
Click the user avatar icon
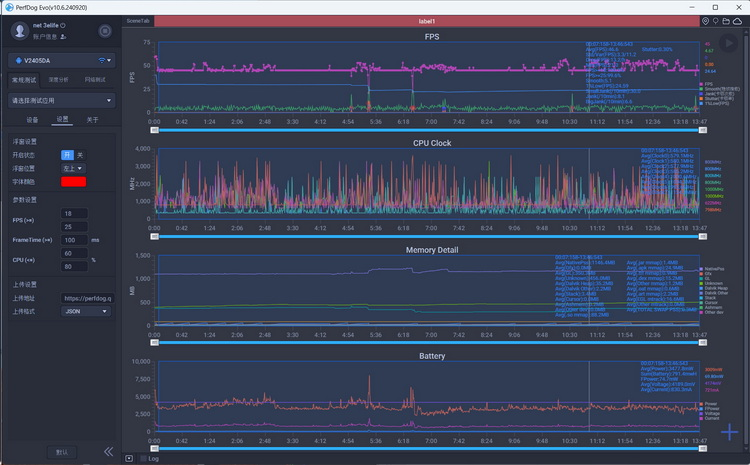(20, 31)
